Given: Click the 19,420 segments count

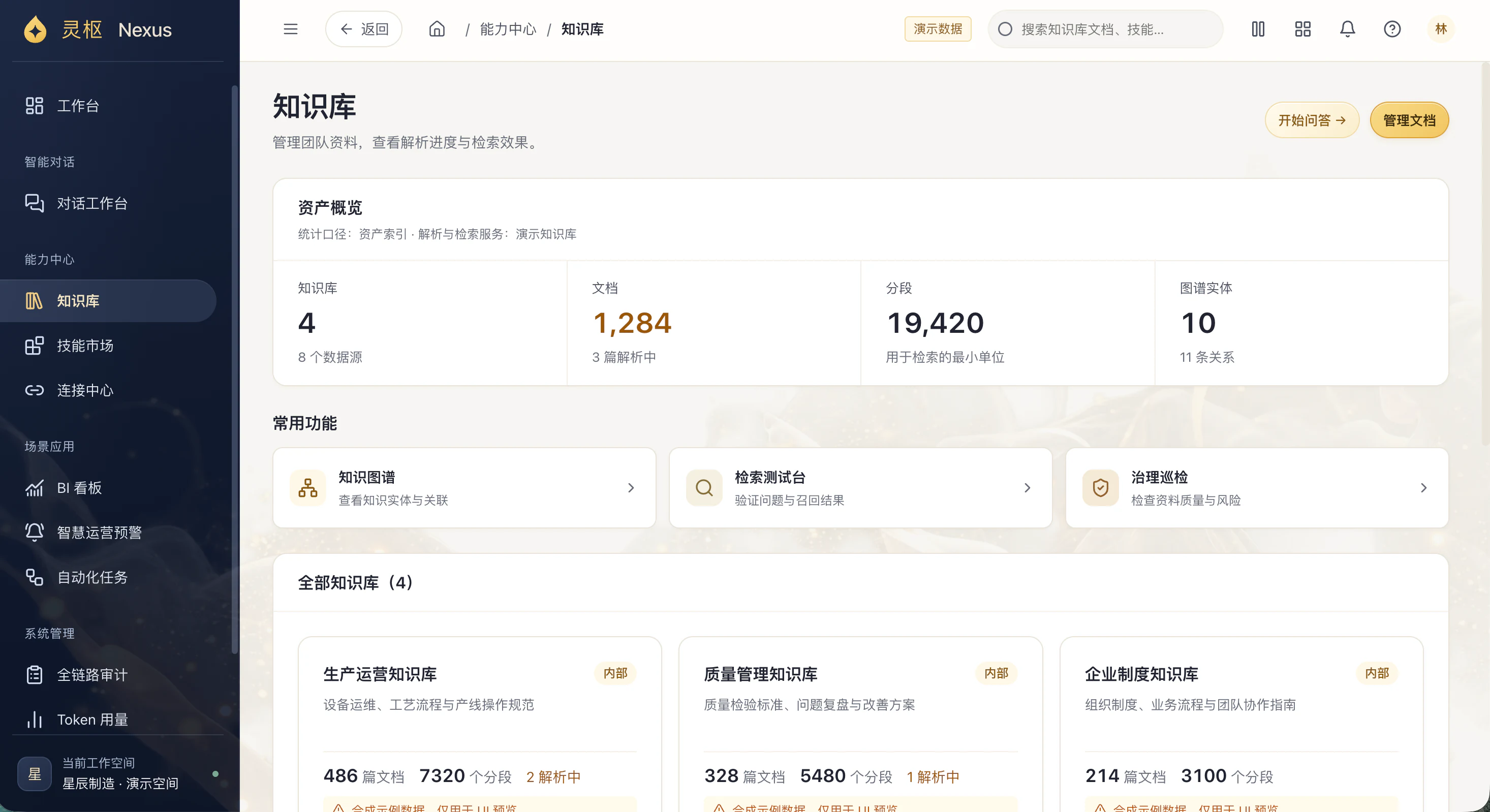Looking at the screenshot, I should click(935, 323).
